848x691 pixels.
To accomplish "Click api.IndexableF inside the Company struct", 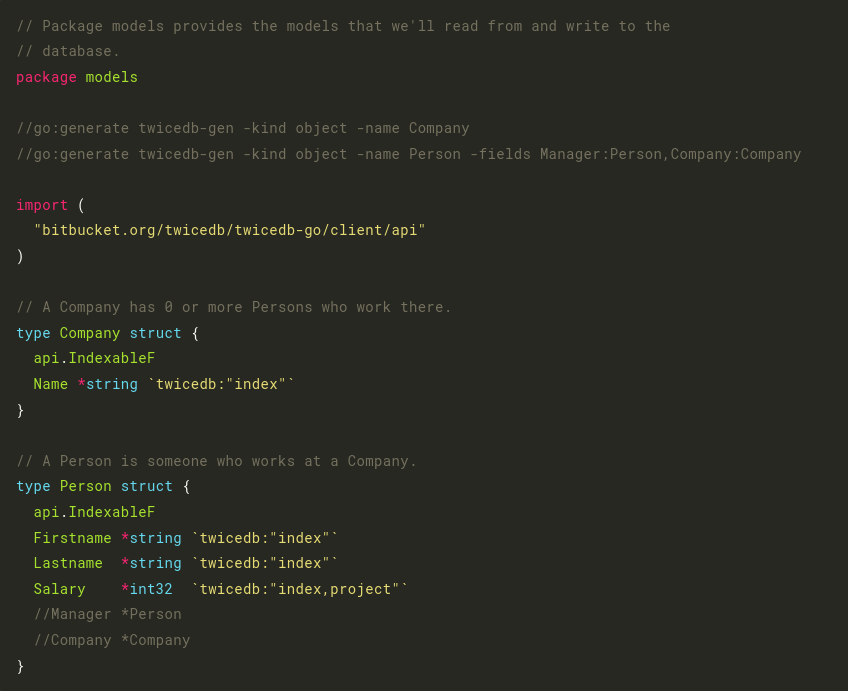I will tap(94, 358).
